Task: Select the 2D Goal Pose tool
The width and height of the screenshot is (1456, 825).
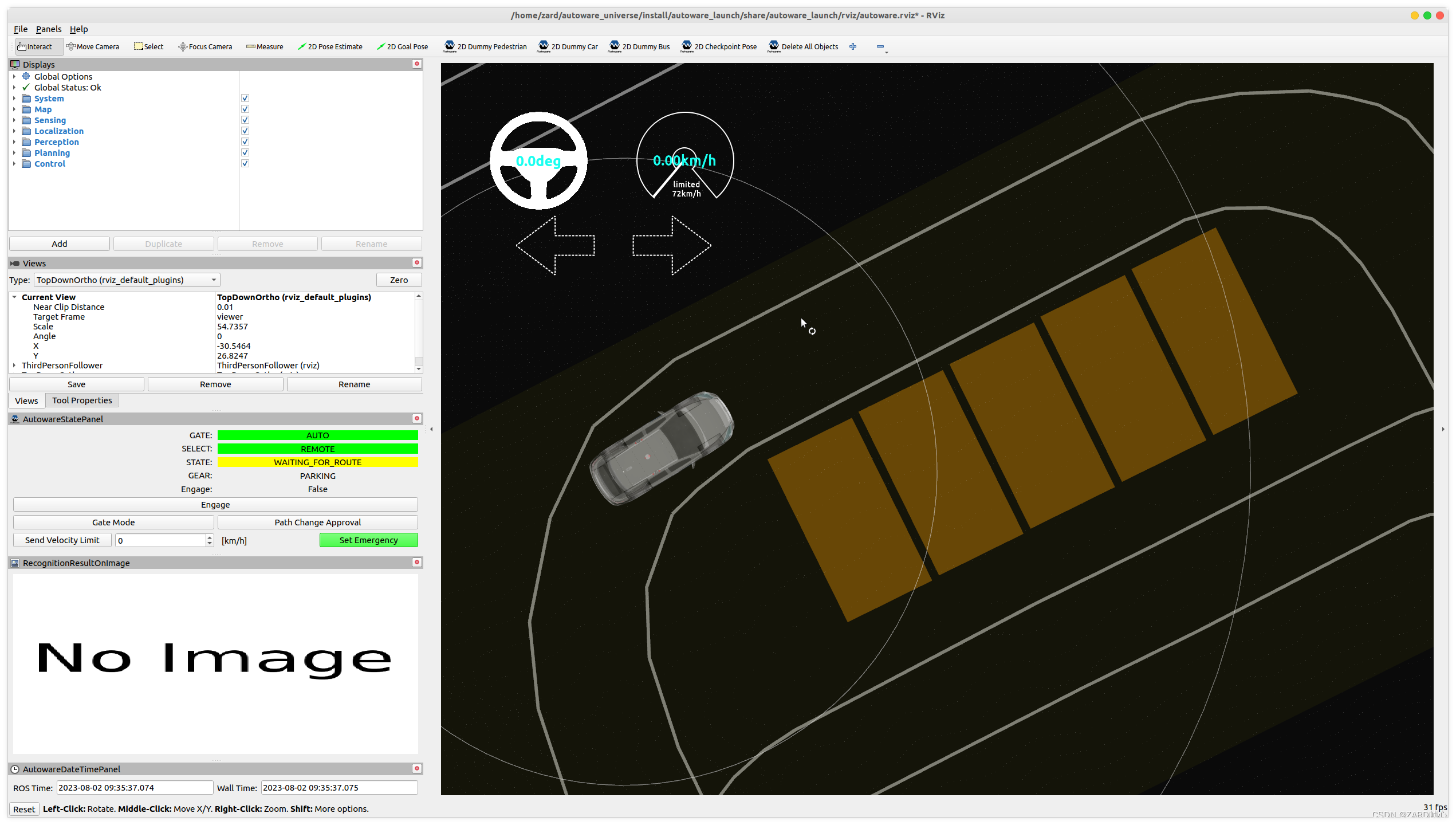Action: pyautogui.click(x=402, y=46)
